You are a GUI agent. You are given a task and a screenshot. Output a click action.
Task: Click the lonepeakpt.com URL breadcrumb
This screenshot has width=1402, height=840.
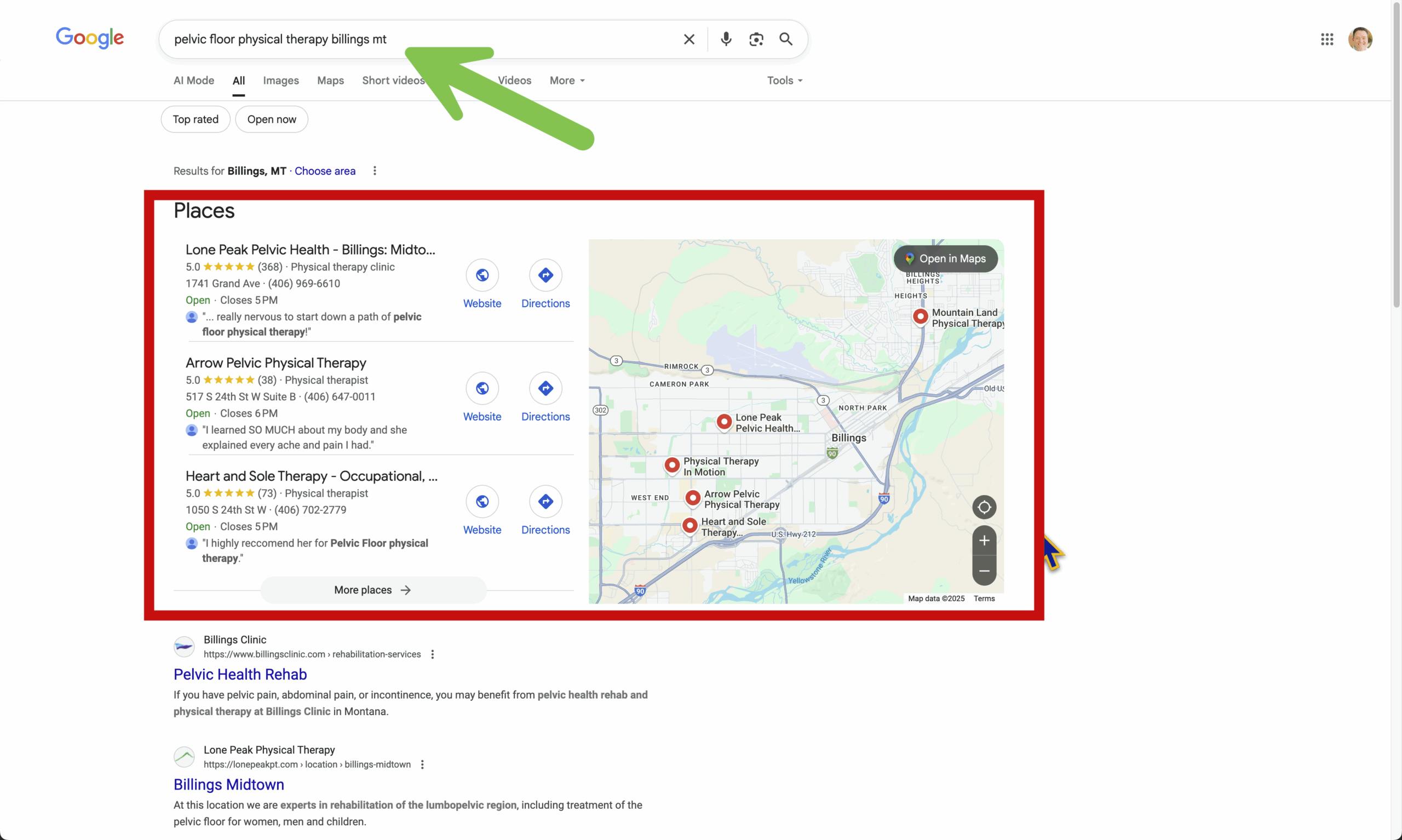(307, 765)
